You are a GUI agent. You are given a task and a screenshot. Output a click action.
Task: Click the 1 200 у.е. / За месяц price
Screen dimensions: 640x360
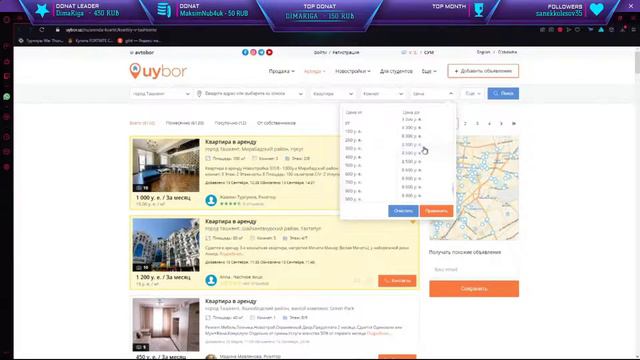163,277
